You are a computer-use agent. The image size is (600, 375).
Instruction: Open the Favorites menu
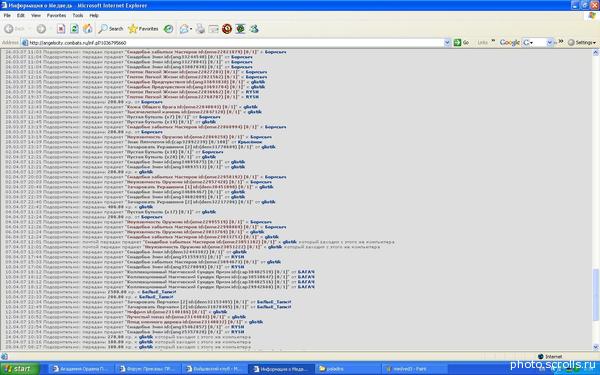[56, 15]
